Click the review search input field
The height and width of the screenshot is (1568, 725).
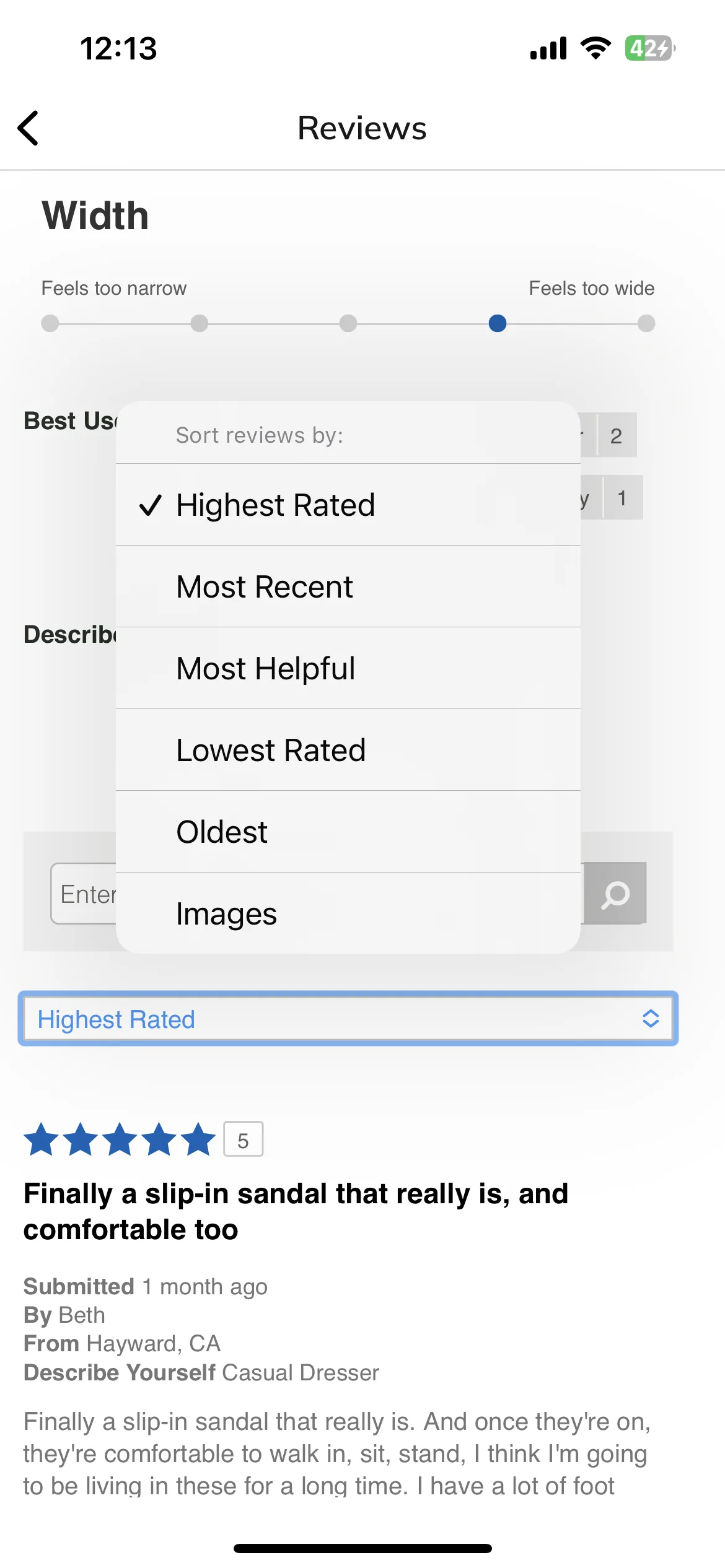tap(84, 893)
